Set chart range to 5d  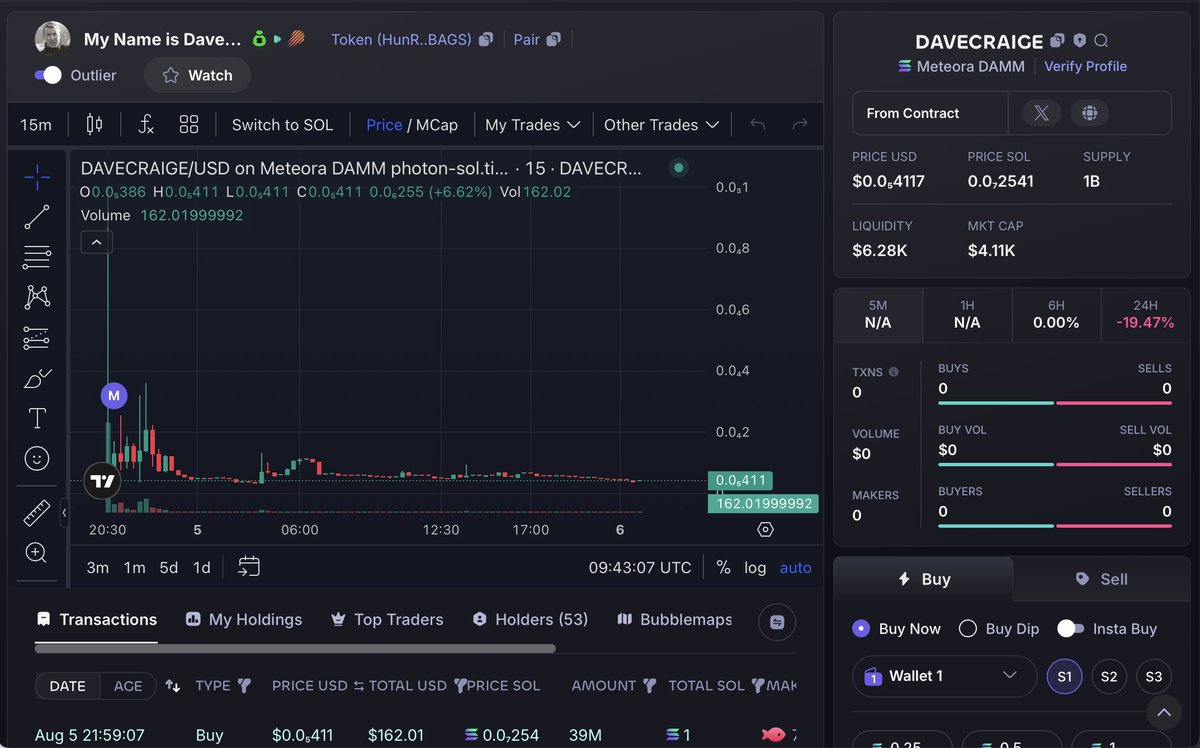168,567
